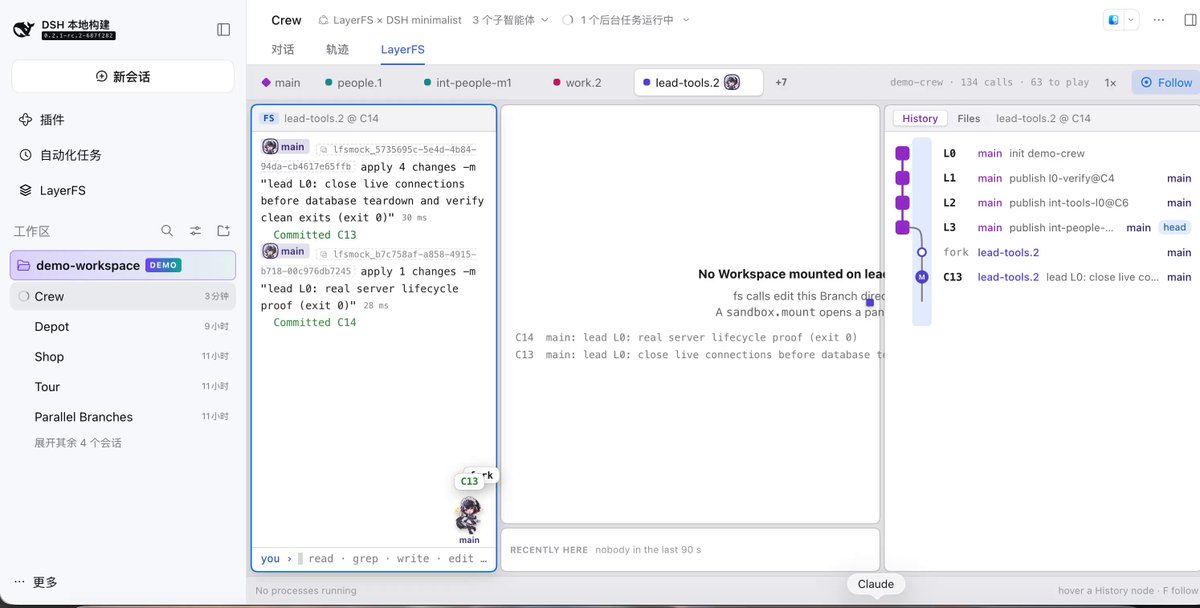Viewport: 1200px width, 608px height.
Task: Select the people.1 branch tab
Action: [354, 83]
